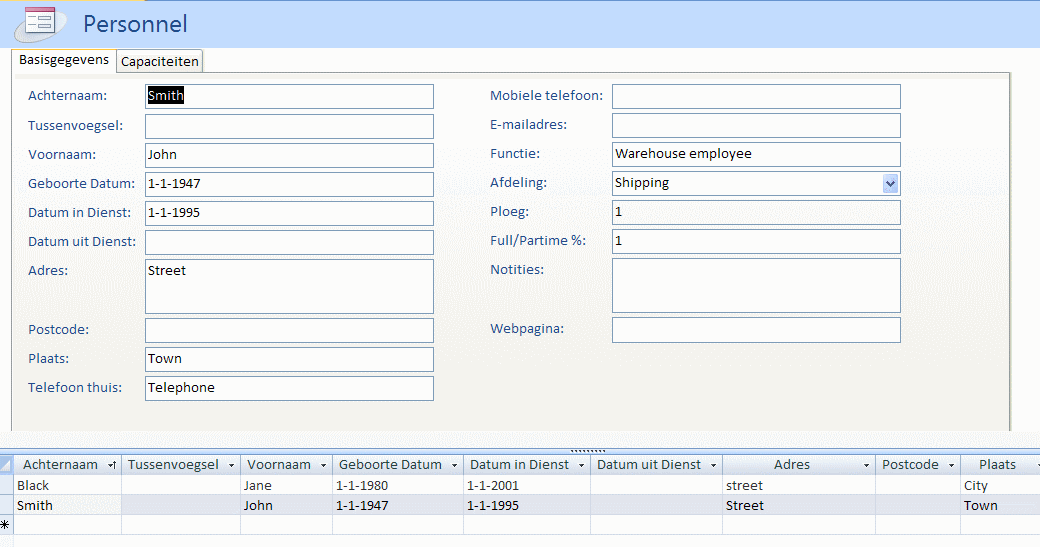The image size is (1040, 547).
Task: Expand the Adres column header dropdown
Action: pos(866,465)
